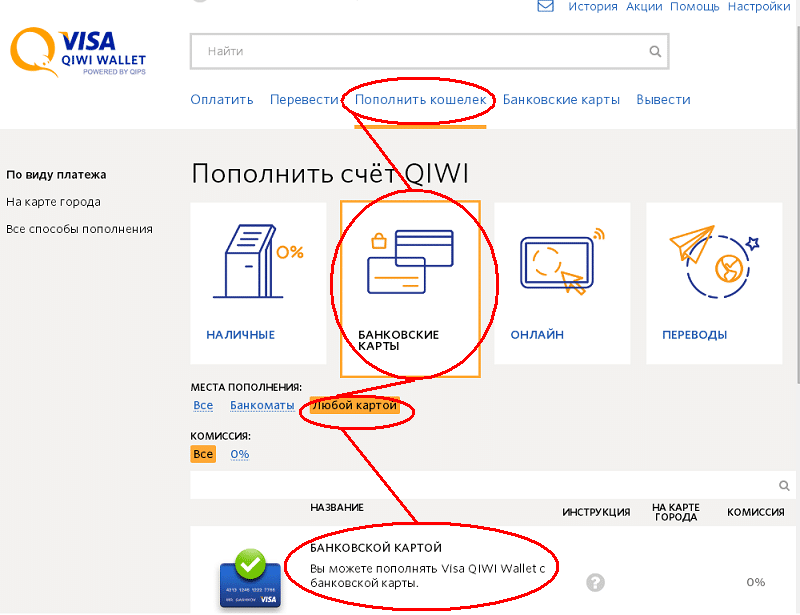Go to the Вывести tab
Screen dimensions: 800x615
[663, 100]
